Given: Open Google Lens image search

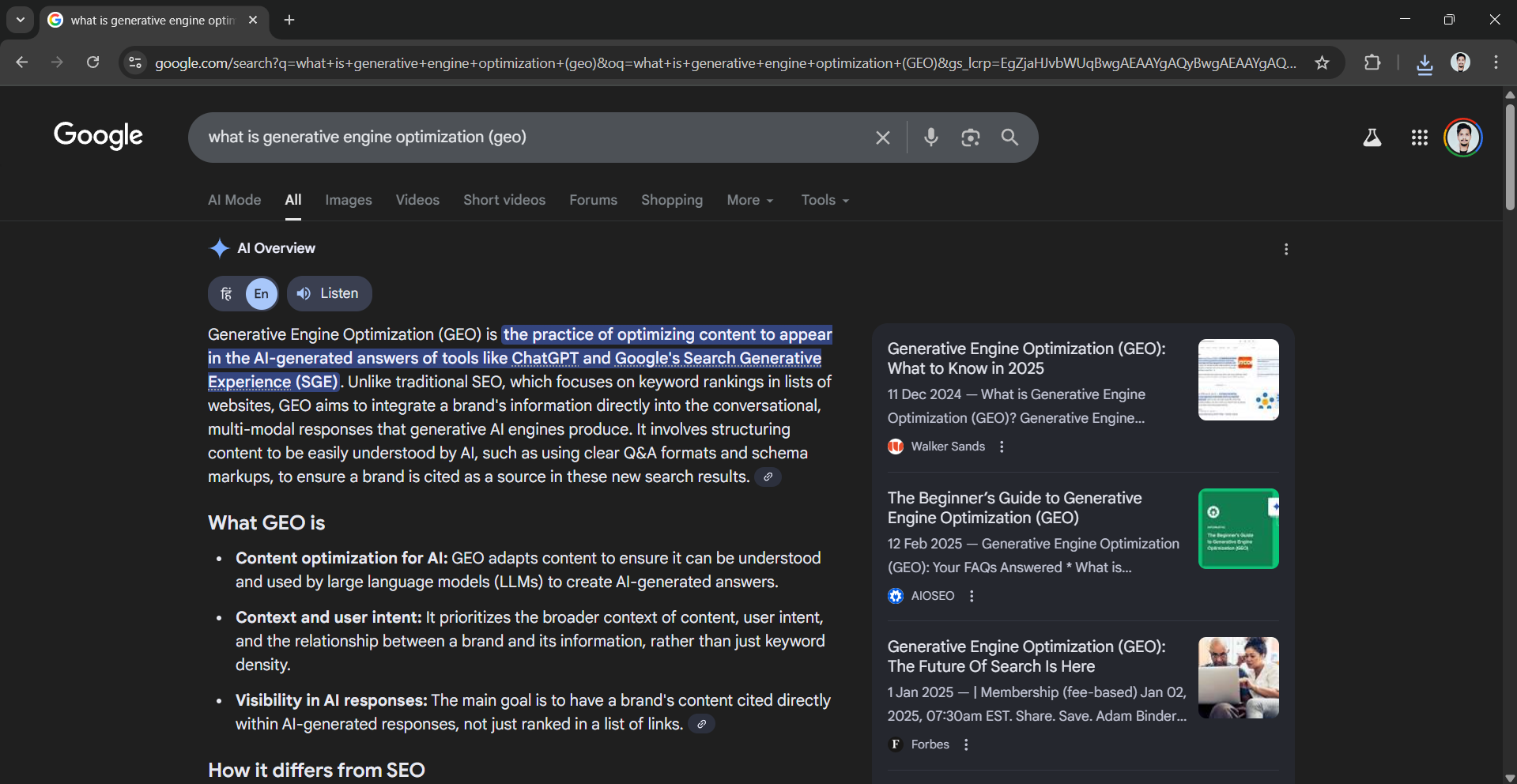Looking at the screenshot, I should point(971,137).
